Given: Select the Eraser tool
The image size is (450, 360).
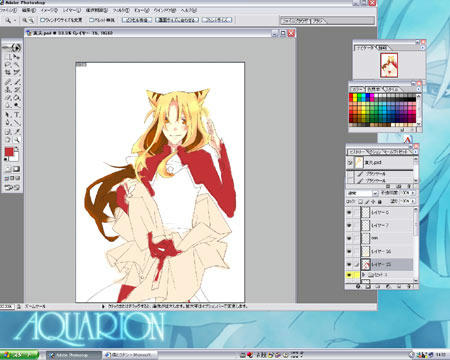Looking at the screenshot, I should tap(8, 98).
